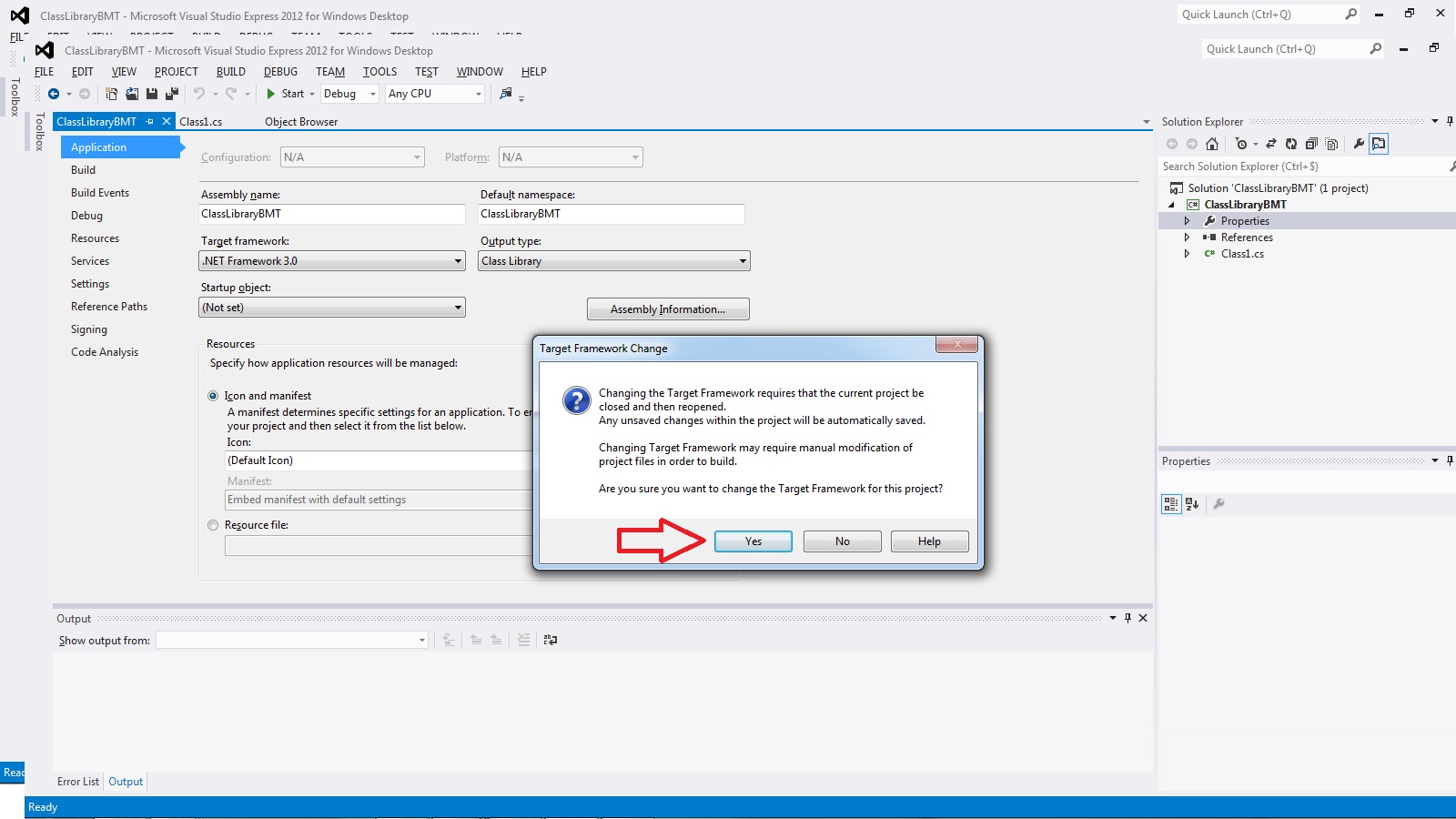Open the Any CPU platform dropdown
Image resolution: width=1456 pixels, height=819 pixels.
pos(435,94)
